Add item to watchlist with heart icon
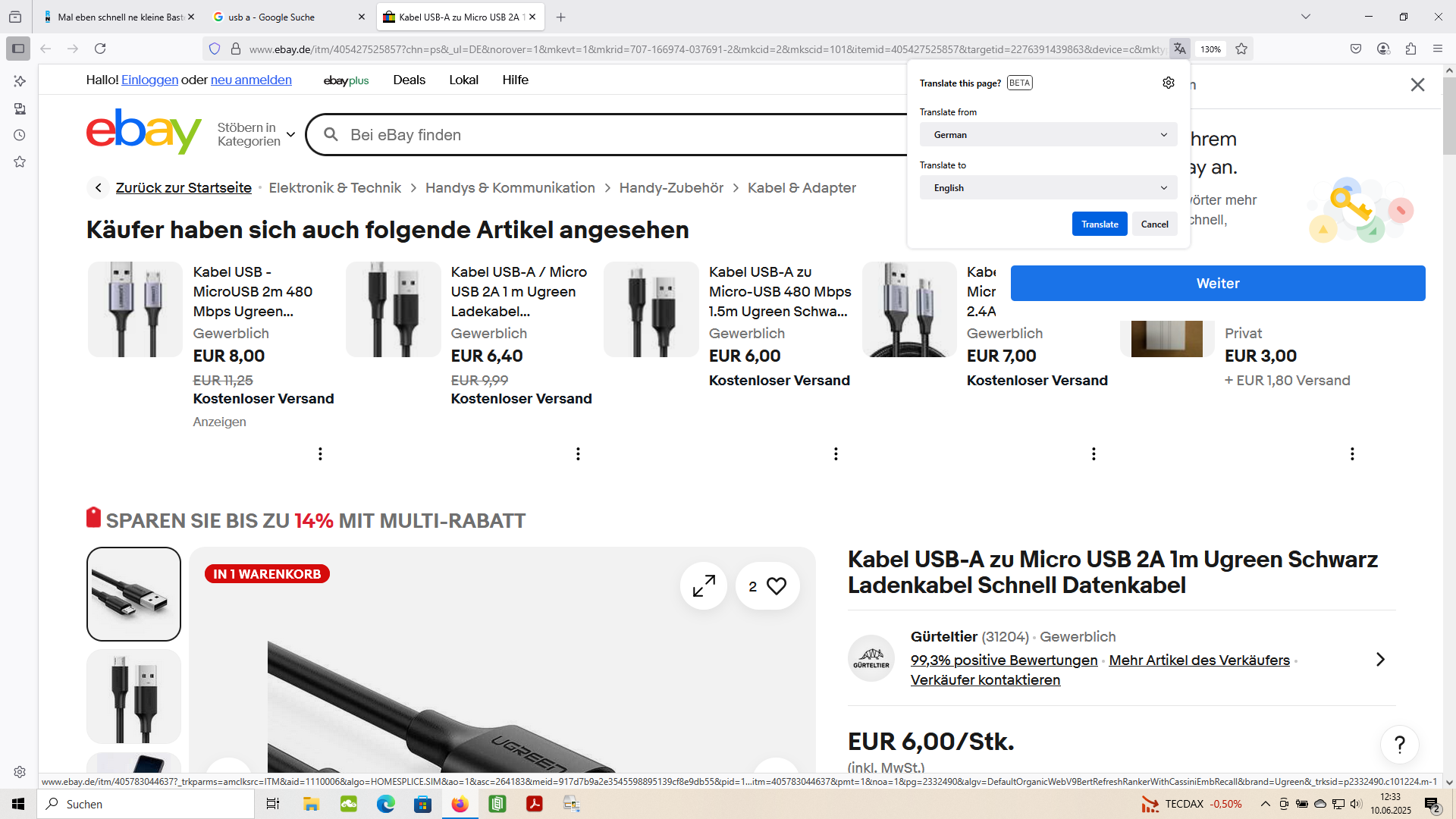Image resolution: width=1456 pixels, height=819 pixels. (776, 585)
